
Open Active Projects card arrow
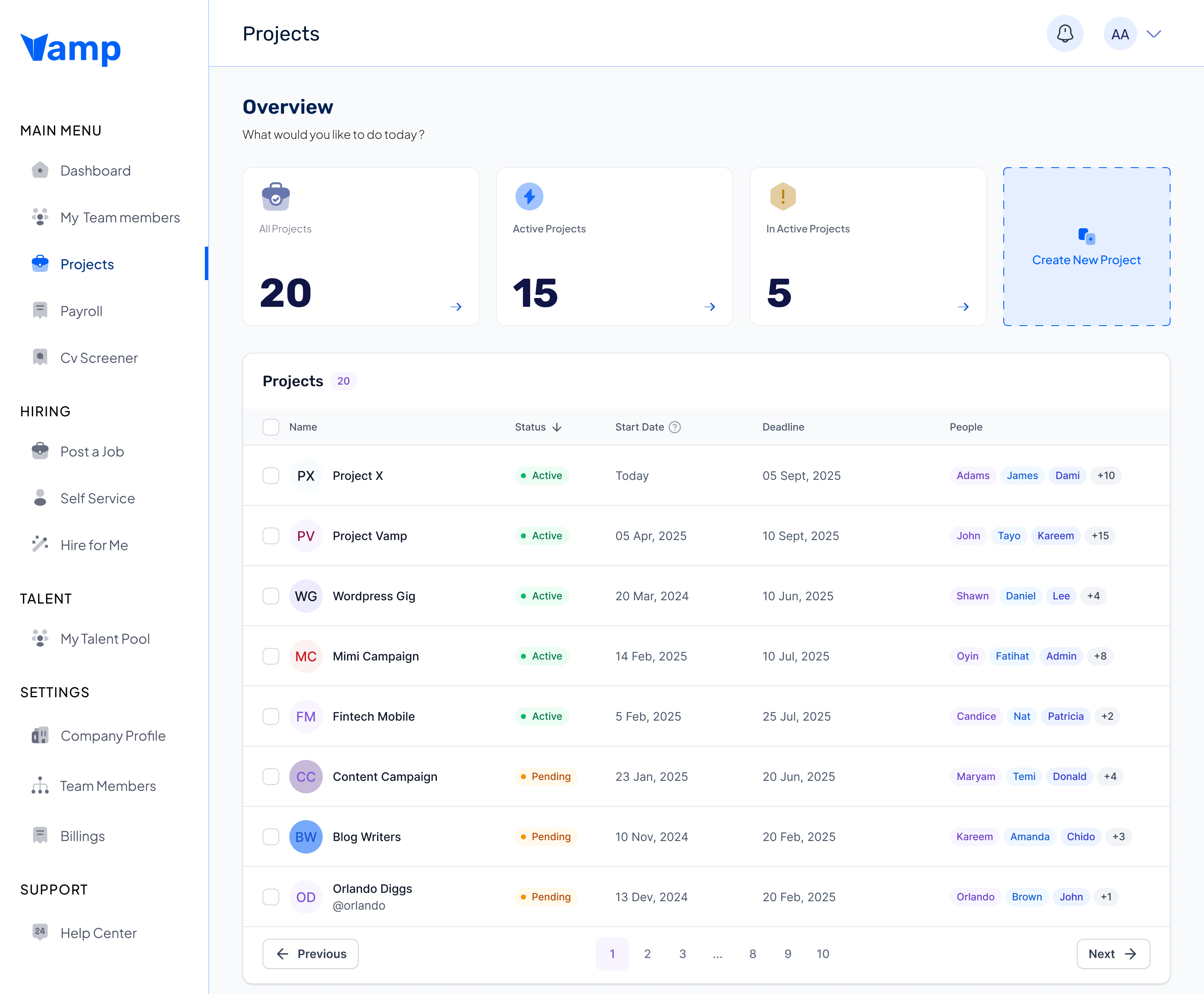710,307
